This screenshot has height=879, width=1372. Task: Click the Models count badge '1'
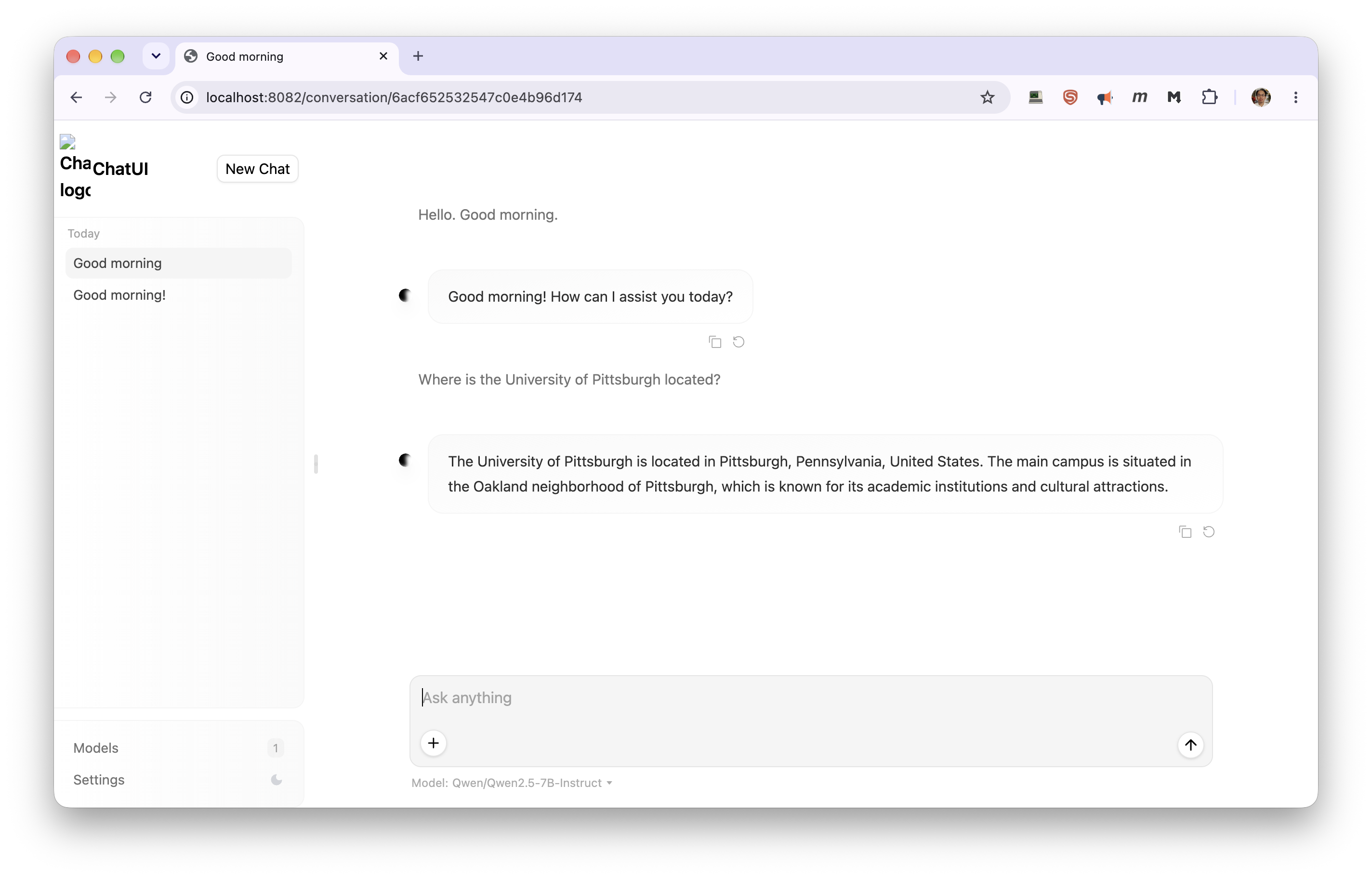point(276,748)
